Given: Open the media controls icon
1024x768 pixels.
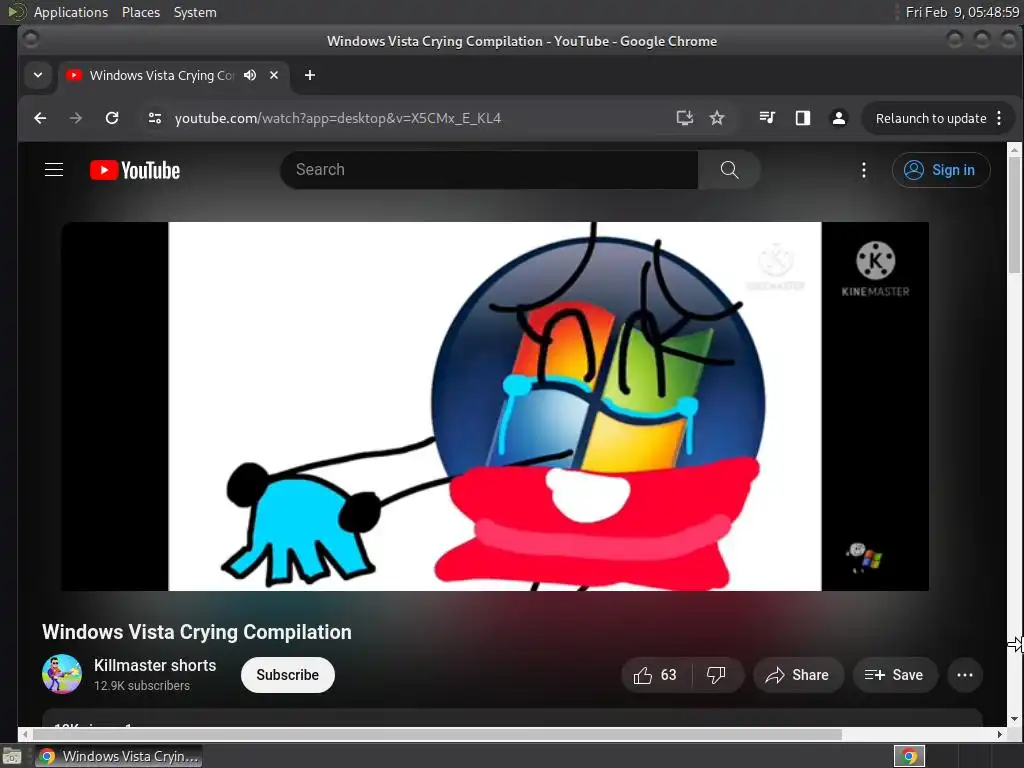Looking at the screenshot, I should [767, 118].
